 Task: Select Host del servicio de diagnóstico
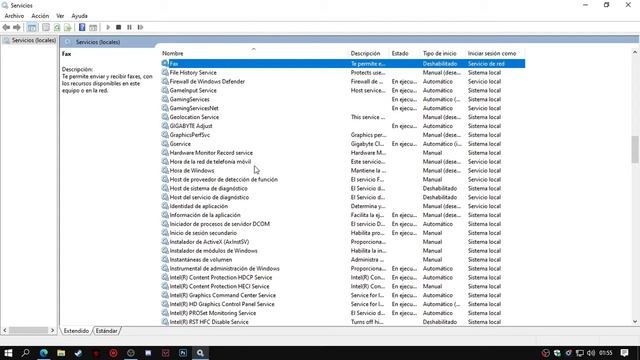click(x=343, y=198)
